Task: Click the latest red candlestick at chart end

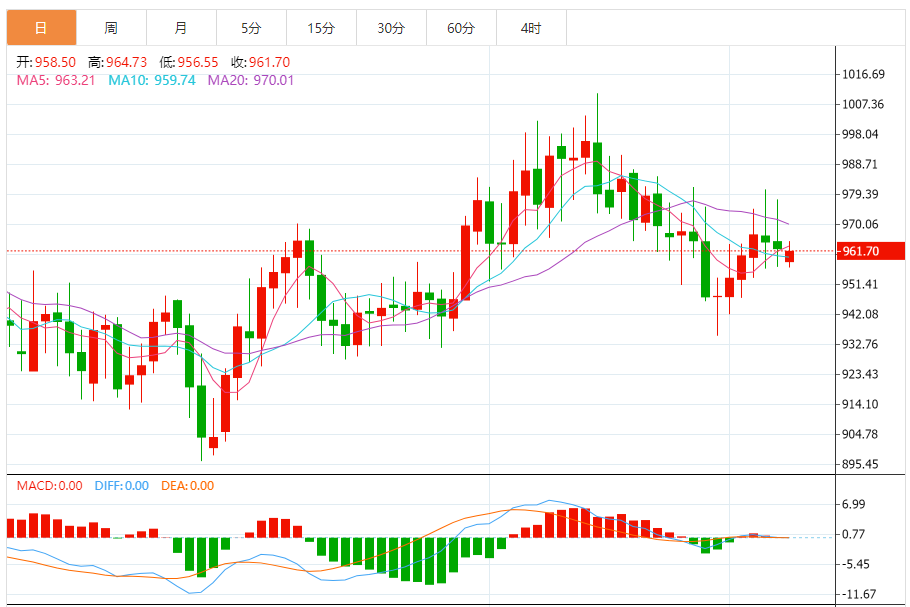Action: (x=789, y=256)
